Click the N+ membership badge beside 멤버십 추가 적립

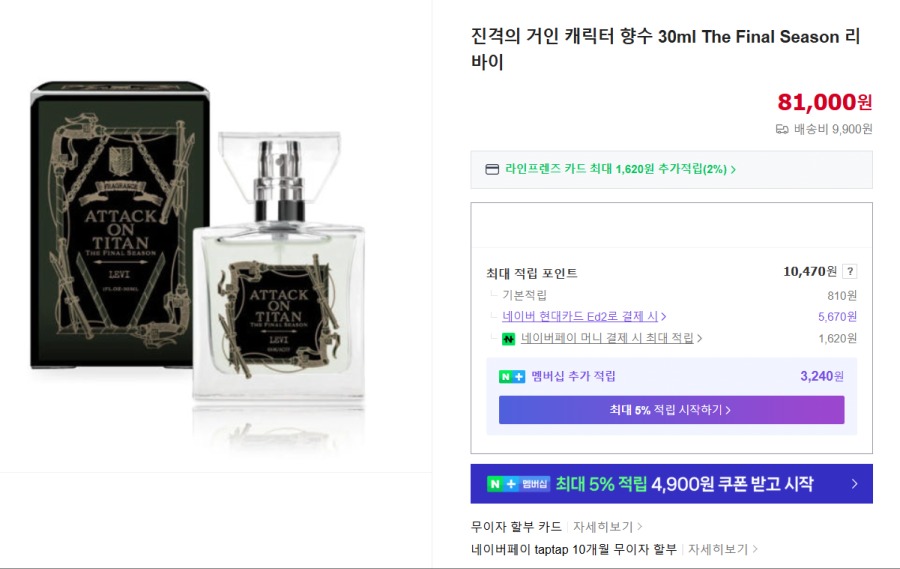click(512, 377)
